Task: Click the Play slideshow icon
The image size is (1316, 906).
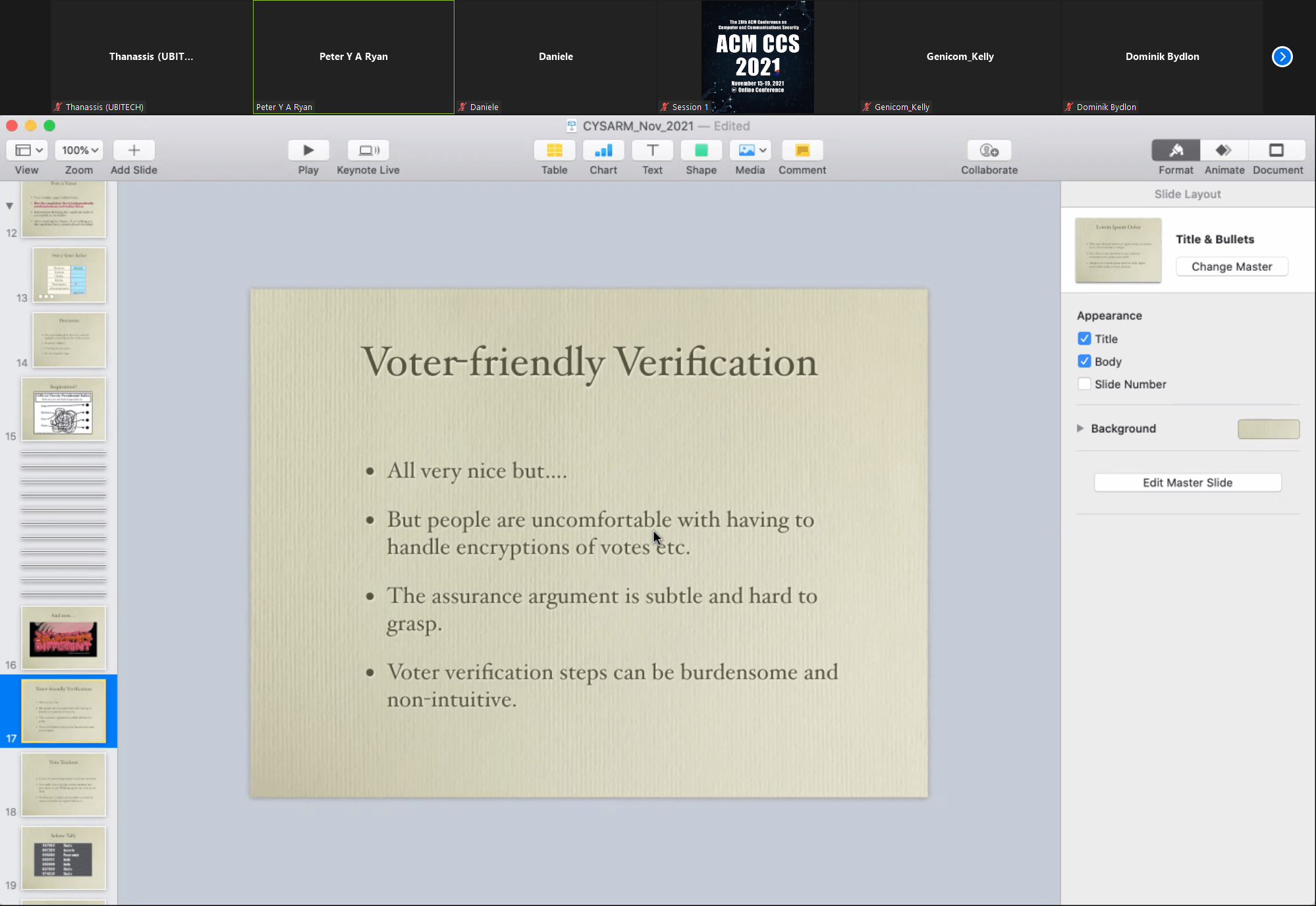Action: (x=308, y=150)
